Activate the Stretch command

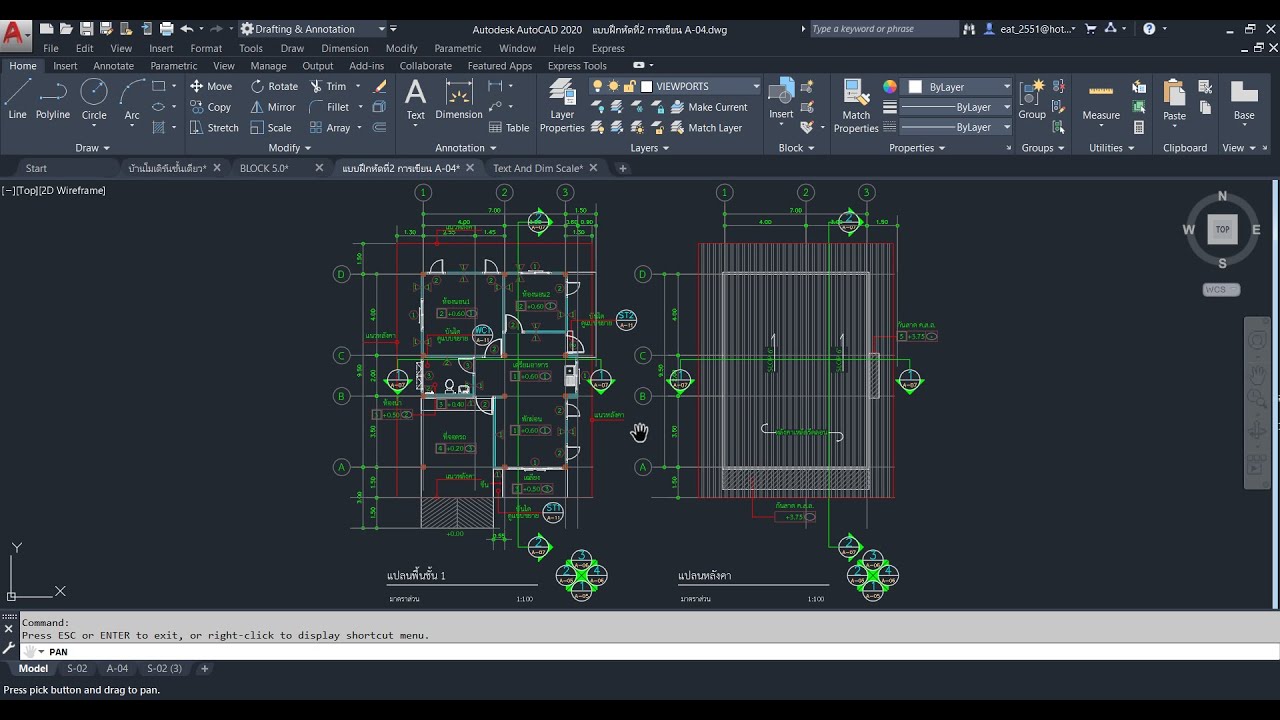click(x=214, y=128)
